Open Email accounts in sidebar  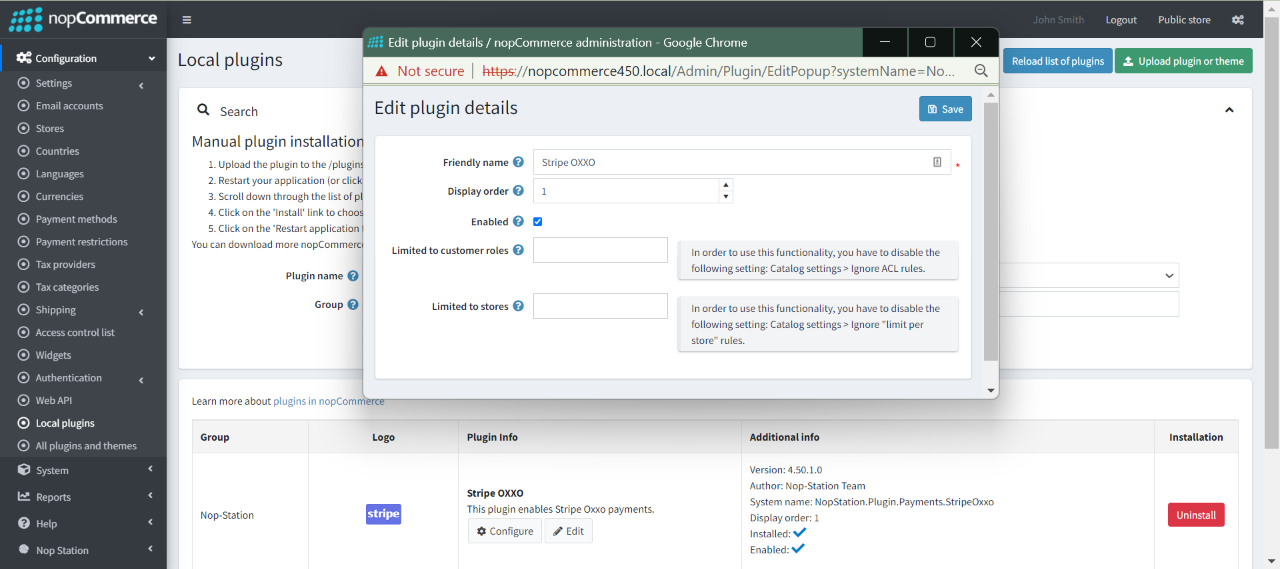[x=69, y=106]
